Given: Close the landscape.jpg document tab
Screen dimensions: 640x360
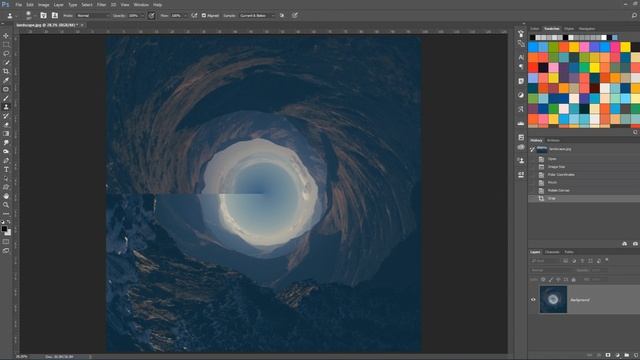Looking at the screenshot, I should tap(82, 25).
